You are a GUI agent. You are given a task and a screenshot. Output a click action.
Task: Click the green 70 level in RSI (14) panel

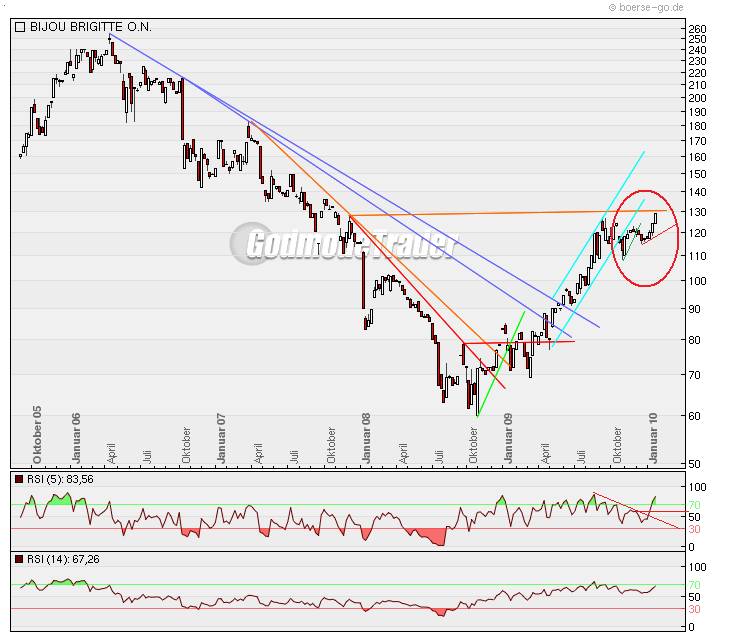695,585
